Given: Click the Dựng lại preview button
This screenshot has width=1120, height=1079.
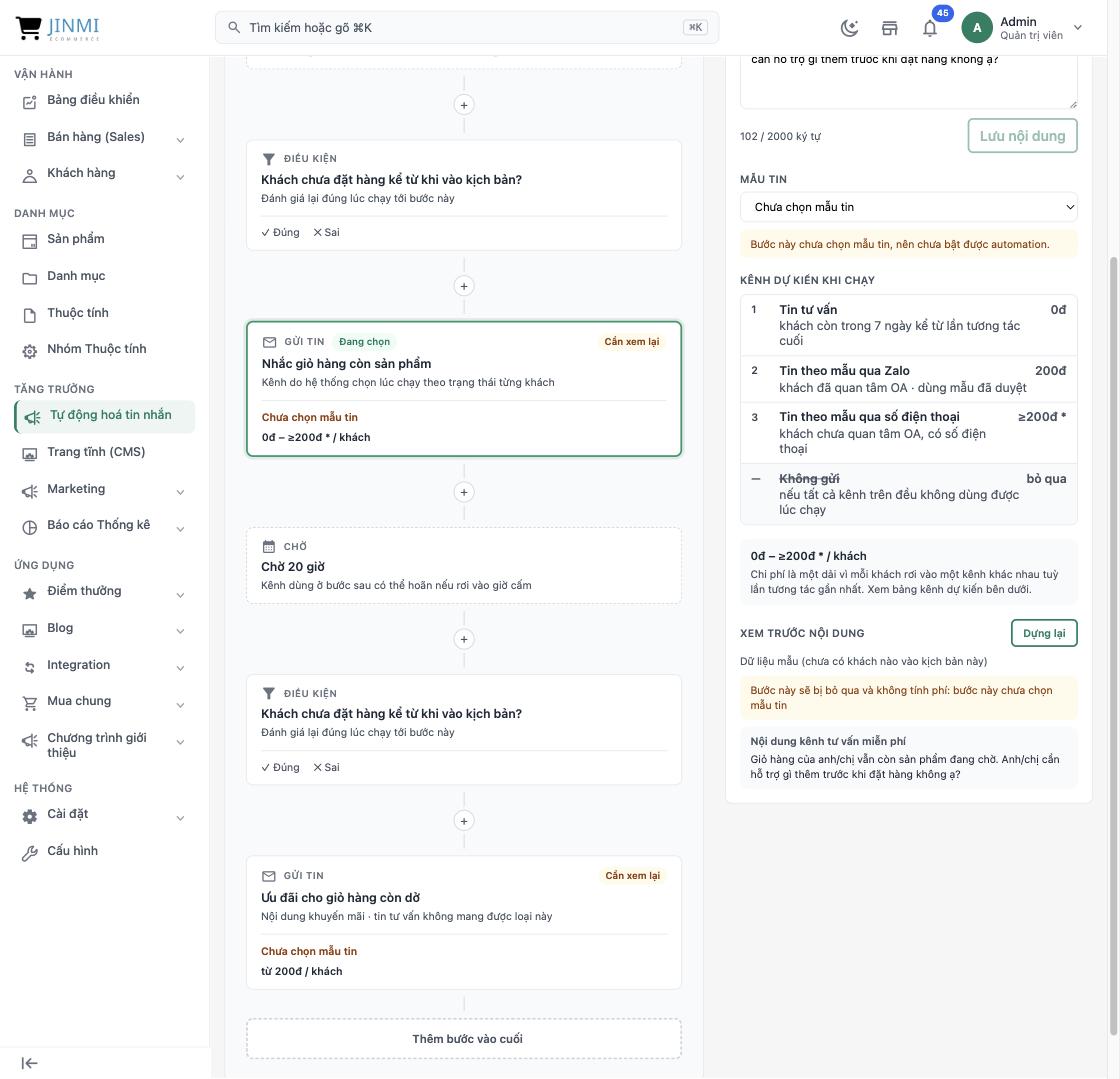Looking at the screenshot, I should pyautogui.click(x=1044, y=633).
